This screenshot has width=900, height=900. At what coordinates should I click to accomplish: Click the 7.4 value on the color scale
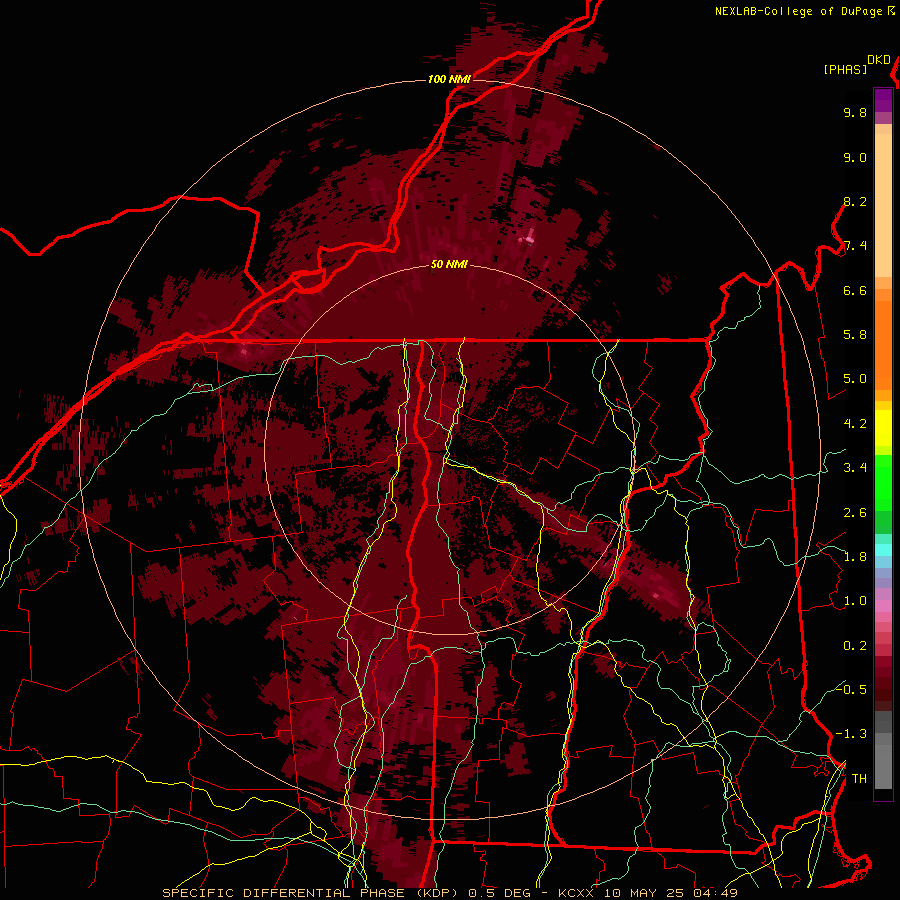[x=855, y=246]
